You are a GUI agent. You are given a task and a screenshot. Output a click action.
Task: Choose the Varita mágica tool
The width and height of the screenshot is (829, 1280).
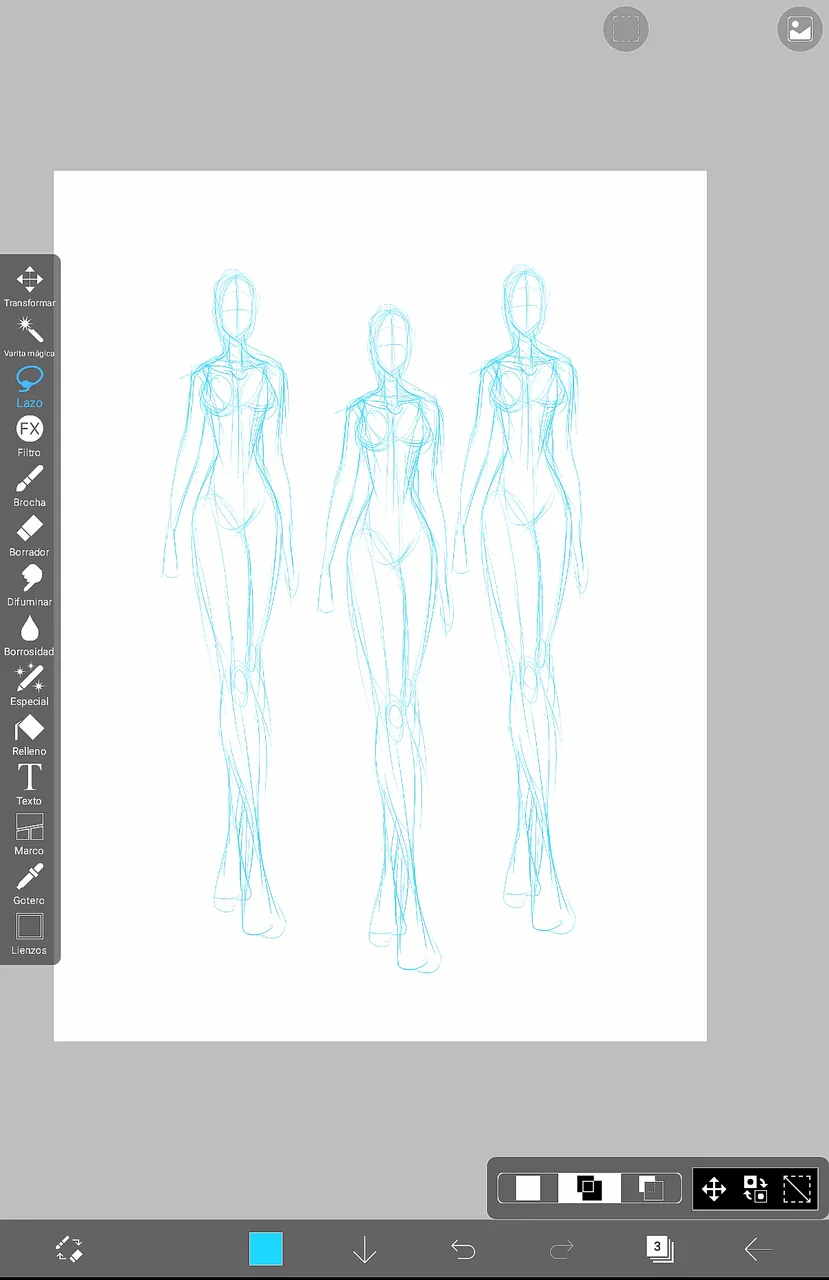click(x=29, y=337)
